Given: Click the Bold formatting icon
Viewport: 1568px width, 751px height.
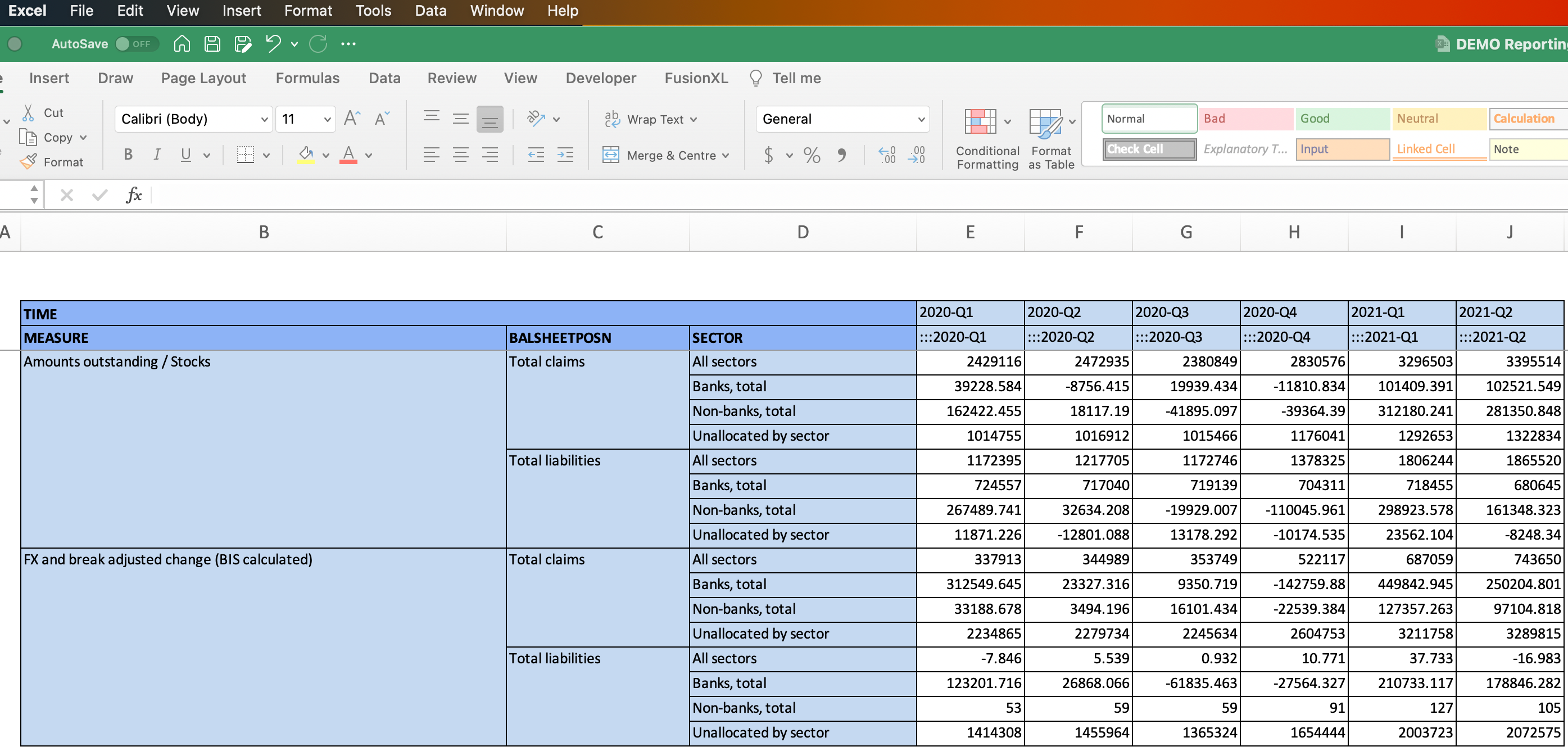Looking at the screenshot, I should [x=127, y=154].
